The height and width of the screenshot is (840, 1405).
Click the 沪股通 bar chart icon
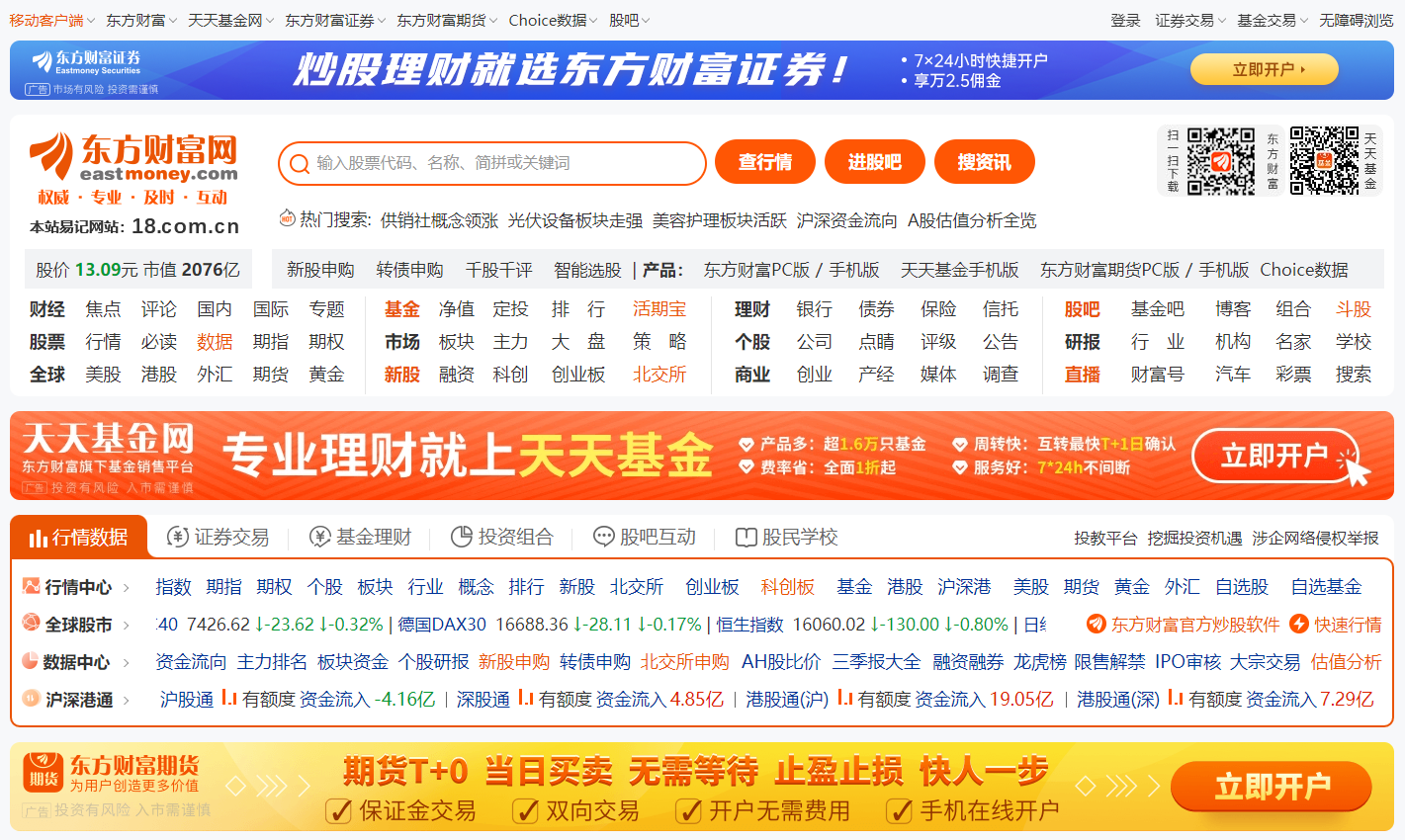pos(228,698)
